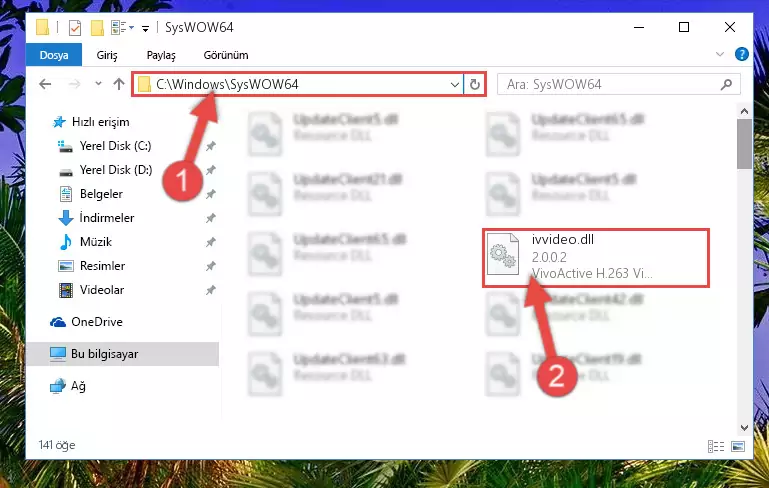Viewport: 769px width, 488px height.
Task: Click the scrollbar down arrow in file list
Action: tap(744, 428)
